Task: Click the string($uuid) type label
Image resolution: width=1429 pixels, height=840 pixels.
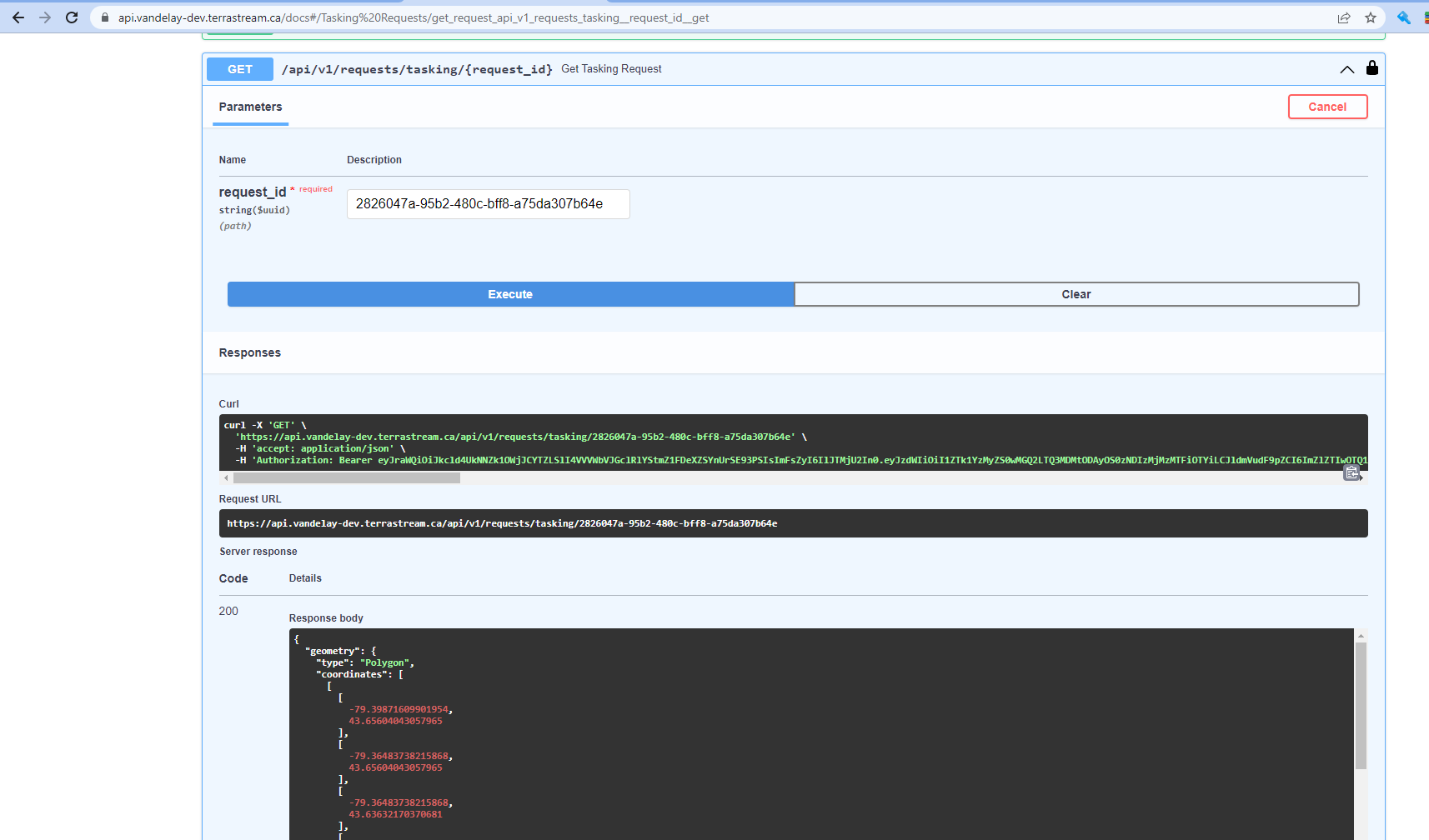Action: (254, 210)
